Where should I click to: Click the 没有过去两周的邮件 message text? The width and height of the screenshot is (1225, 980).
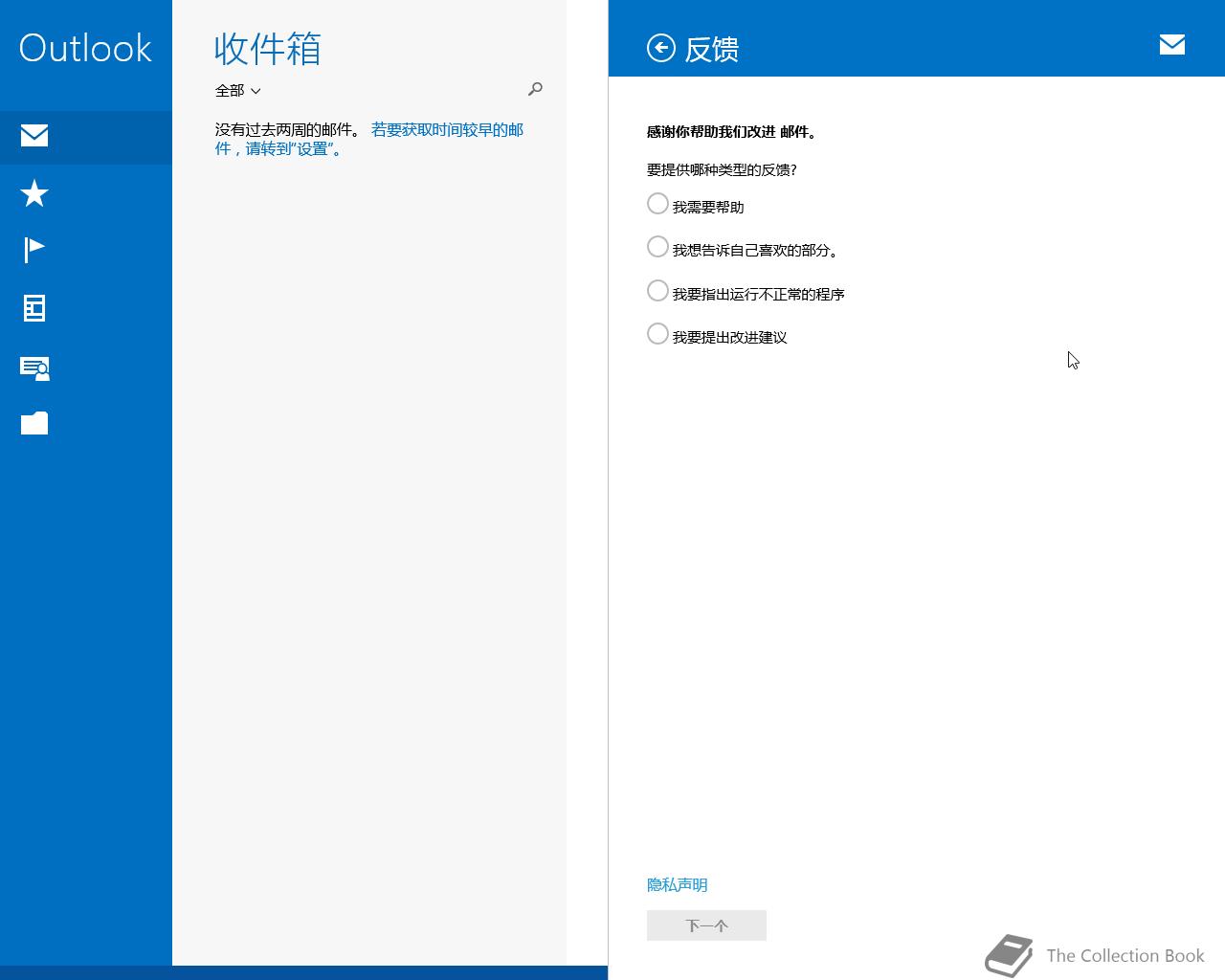coord(287,130)
